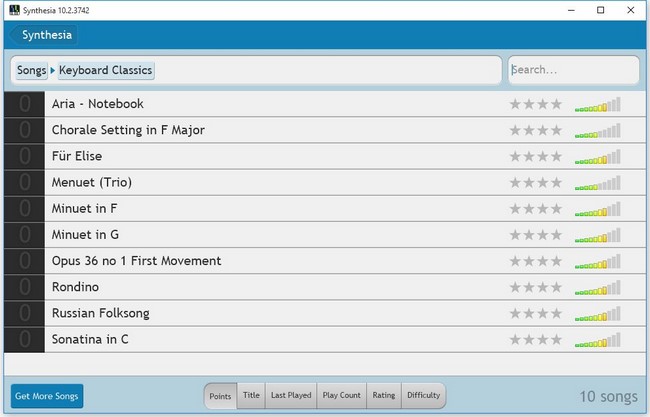The image size is (650, 417).
Task: Click Minuet in G difficulty bars
Action: (598, 235)
